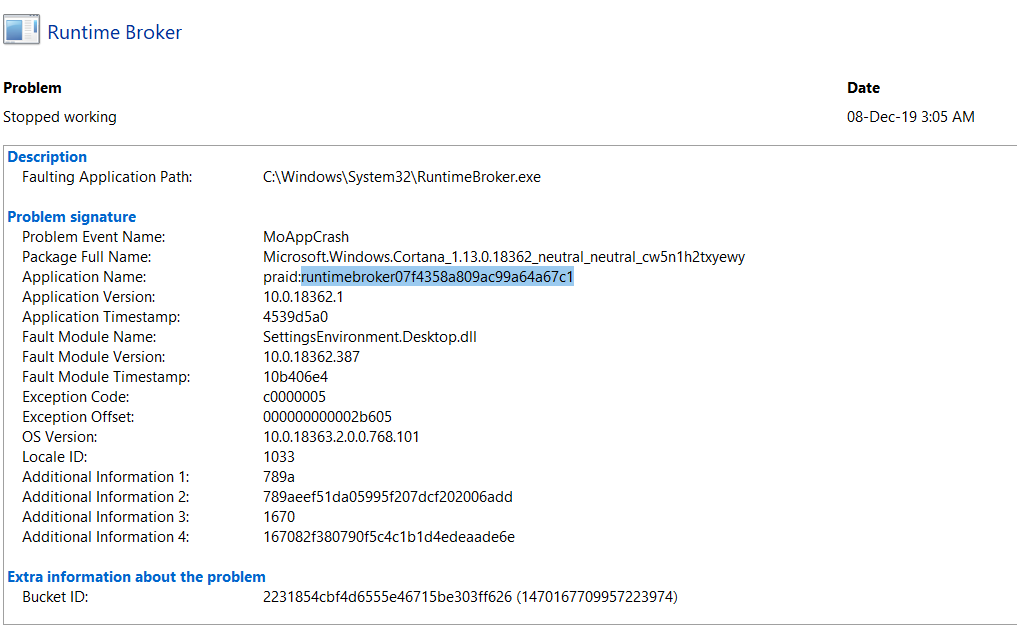The height and width of the screenshot is (627, 1017).
Task: Select the application version 10.0.18362.1
Action: pos(303,297)
